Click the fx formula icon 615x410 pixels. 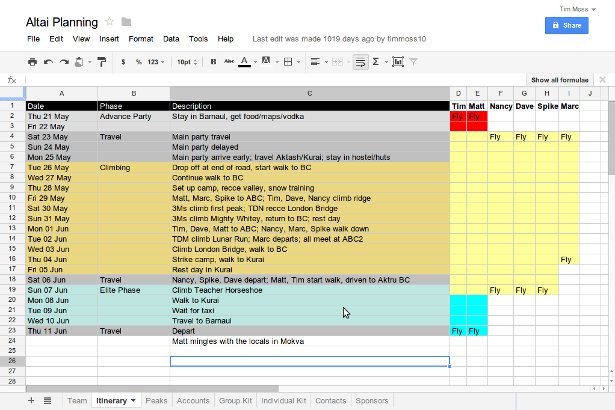click(x=12, y=80)
